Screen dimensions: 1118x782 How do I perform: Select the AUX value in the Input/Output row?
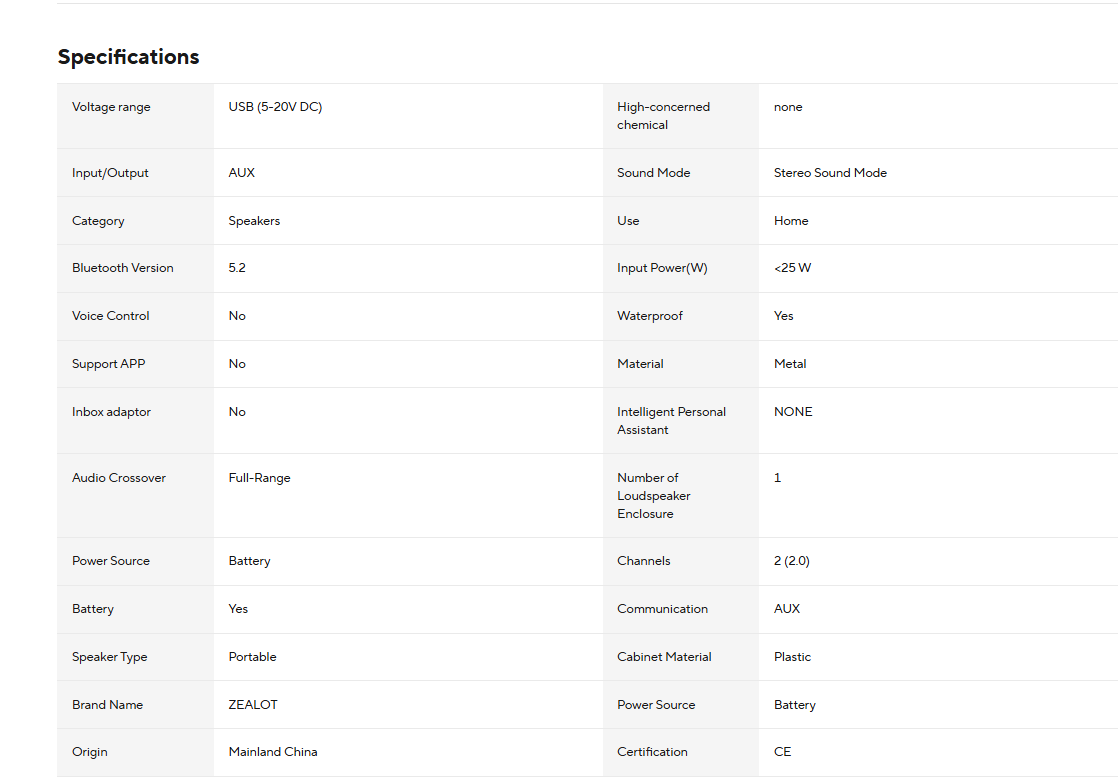point(242,173)
